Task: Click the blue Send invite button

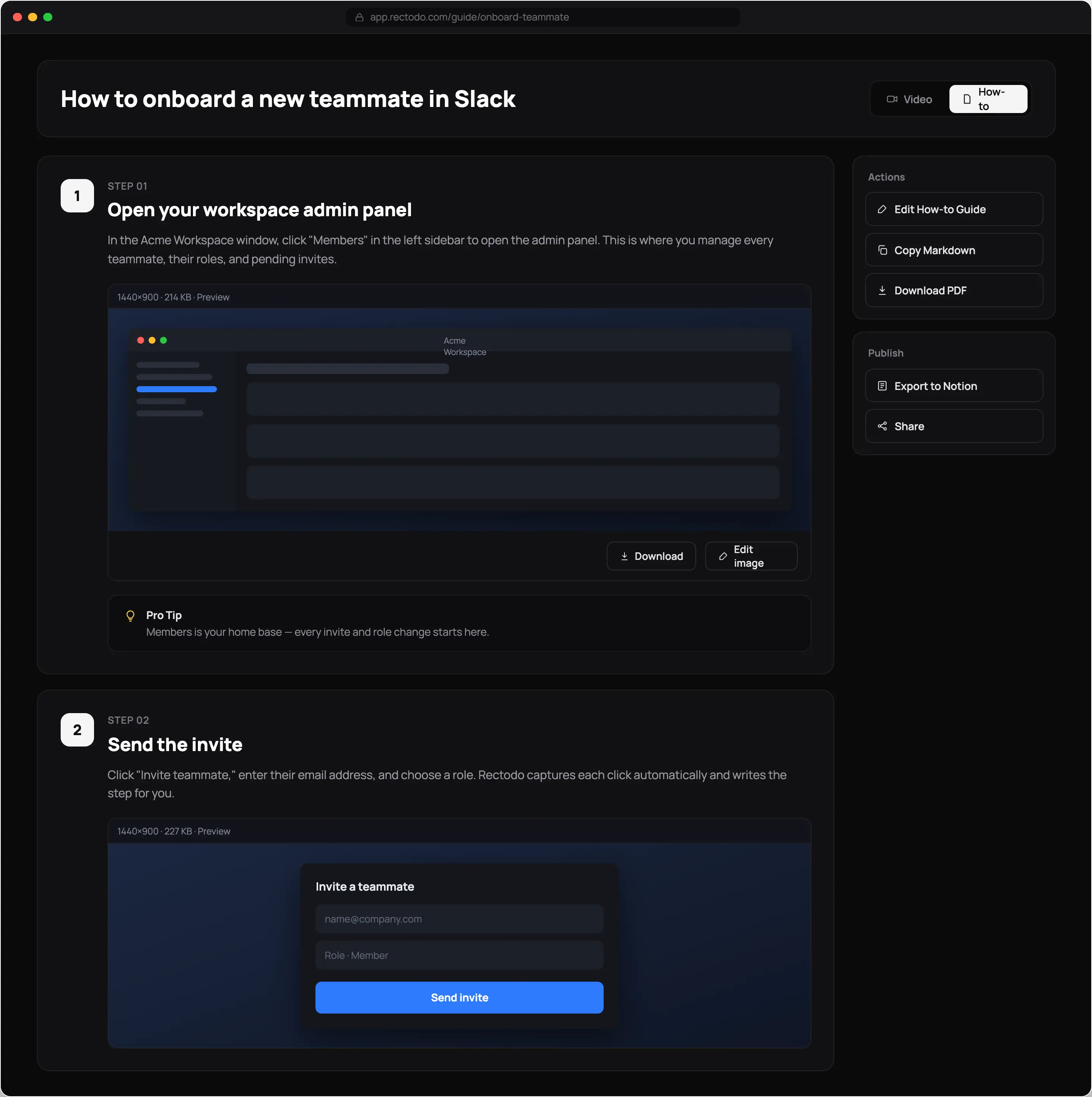Action: click(x=459, y=998)
